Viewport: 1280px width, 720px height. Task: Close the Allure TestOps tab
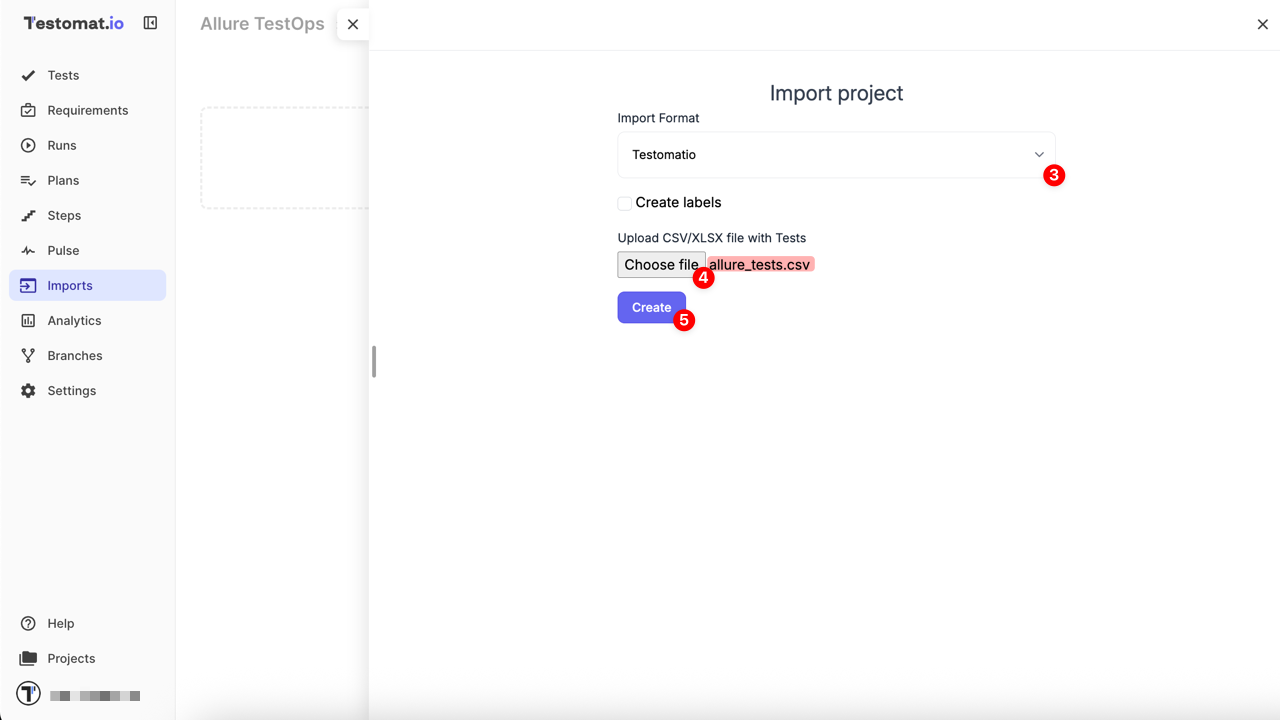click(x=353, y=24)
